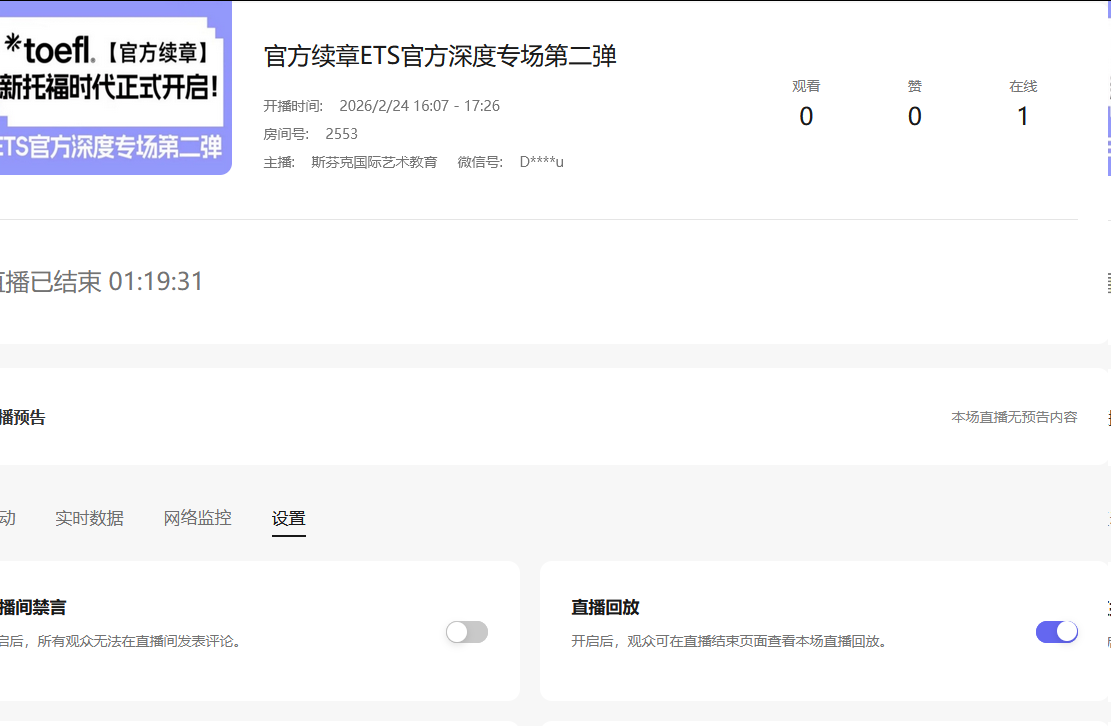Enable the 直播间禁言 mute toggle
The image size is (1111, 726).
467,632
